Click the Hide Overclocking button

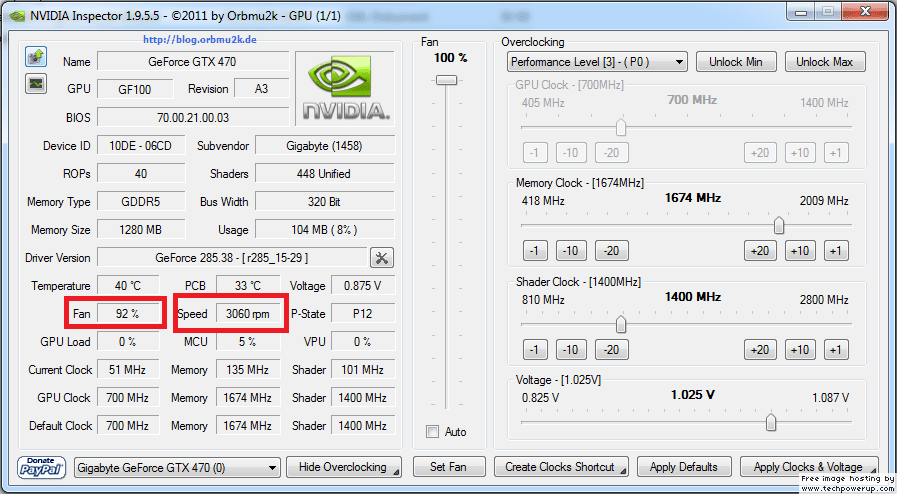[344, 467]
